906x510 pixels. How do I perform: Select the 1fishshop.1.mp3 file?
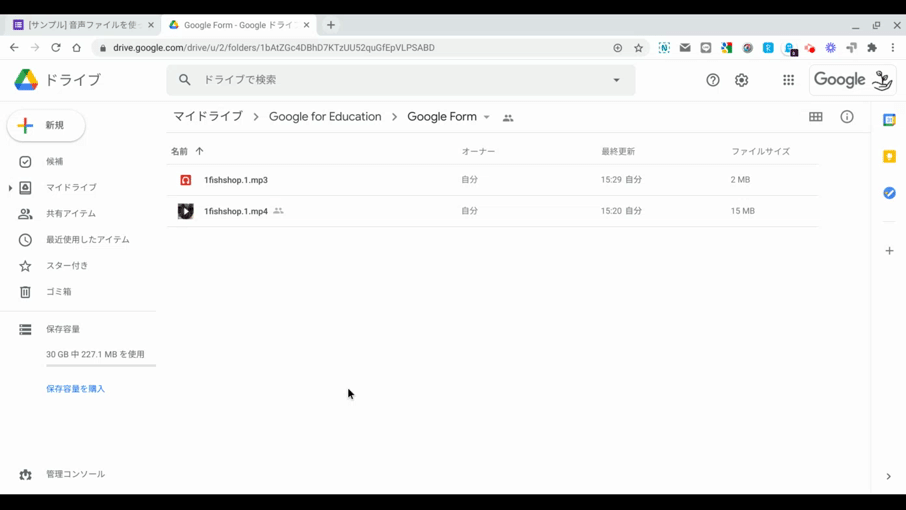click(236, 180)
